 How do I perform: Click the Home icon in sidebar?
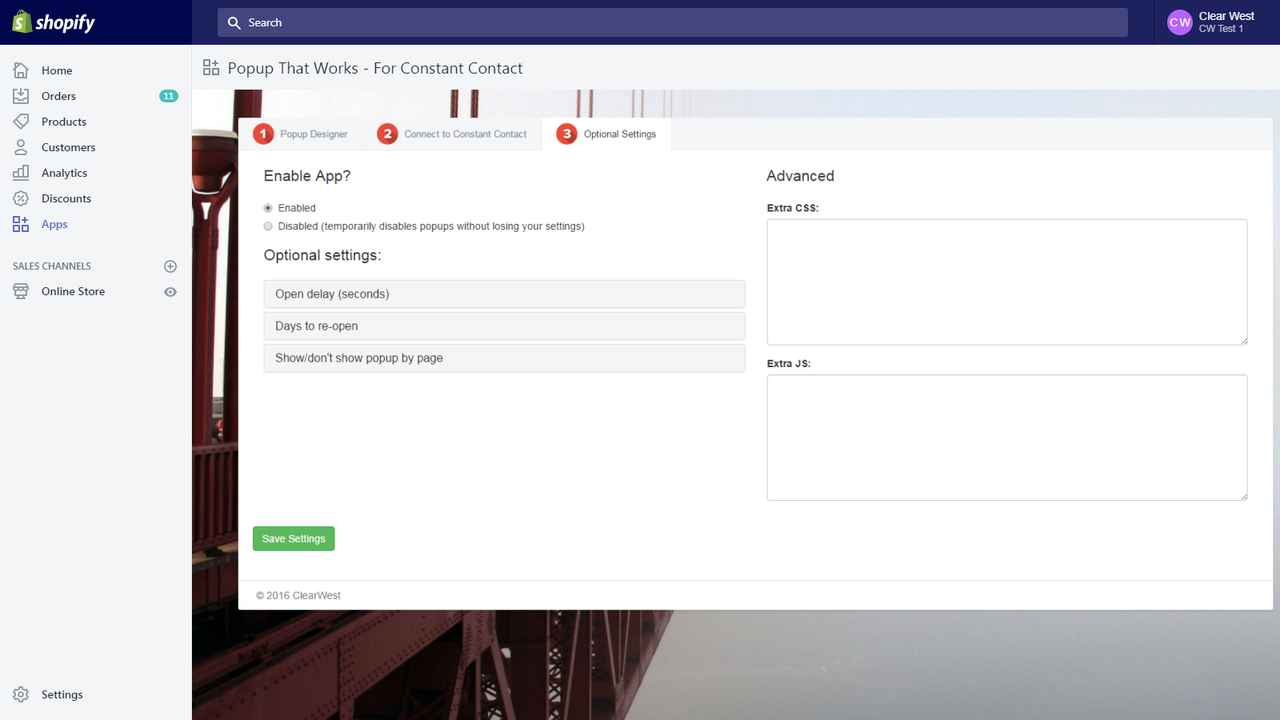(21, 70)
